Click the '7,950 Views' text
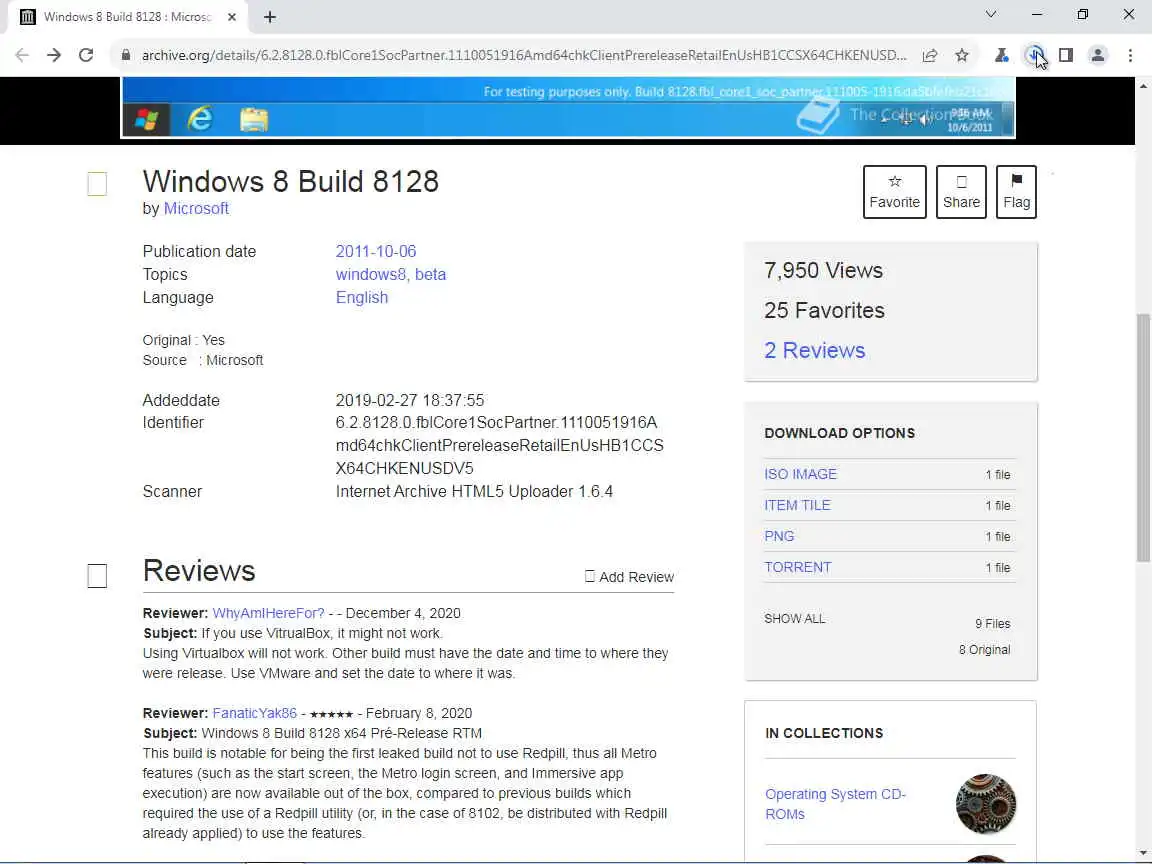The height and width of the screenshot is (864, 1152). pos(823,270)
